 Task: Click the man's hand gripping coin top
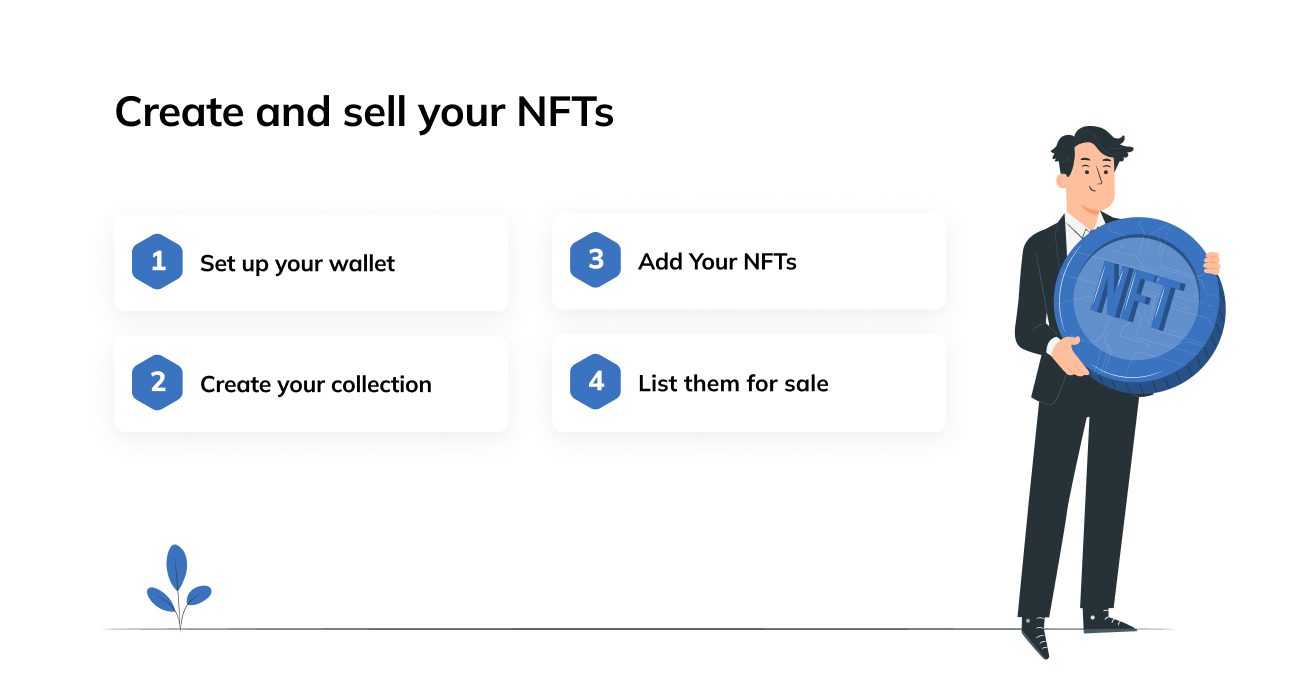pyautogui.click(x=1211, y=263)
